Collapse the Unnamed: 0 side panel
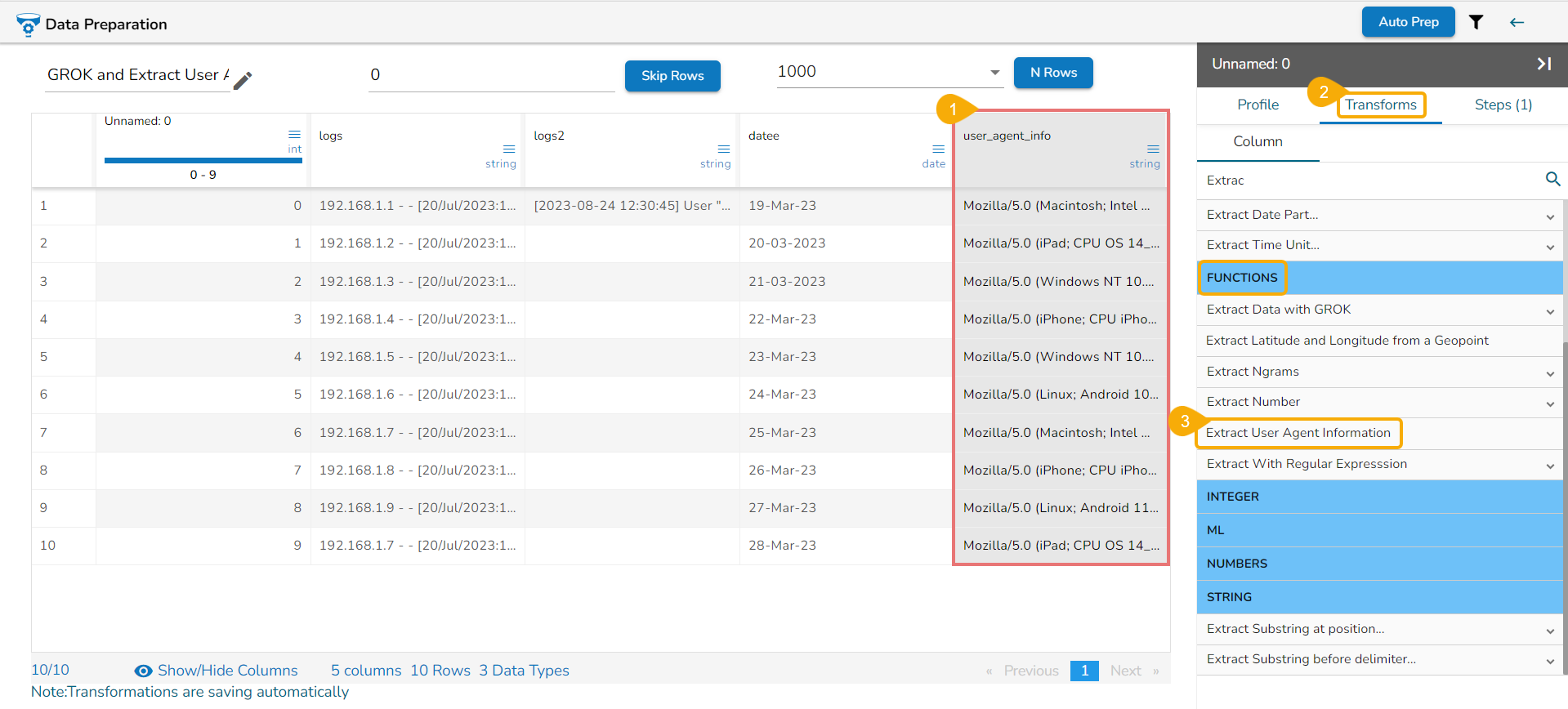This screenshot has height=709, width=1568. tap(1543, 64)
